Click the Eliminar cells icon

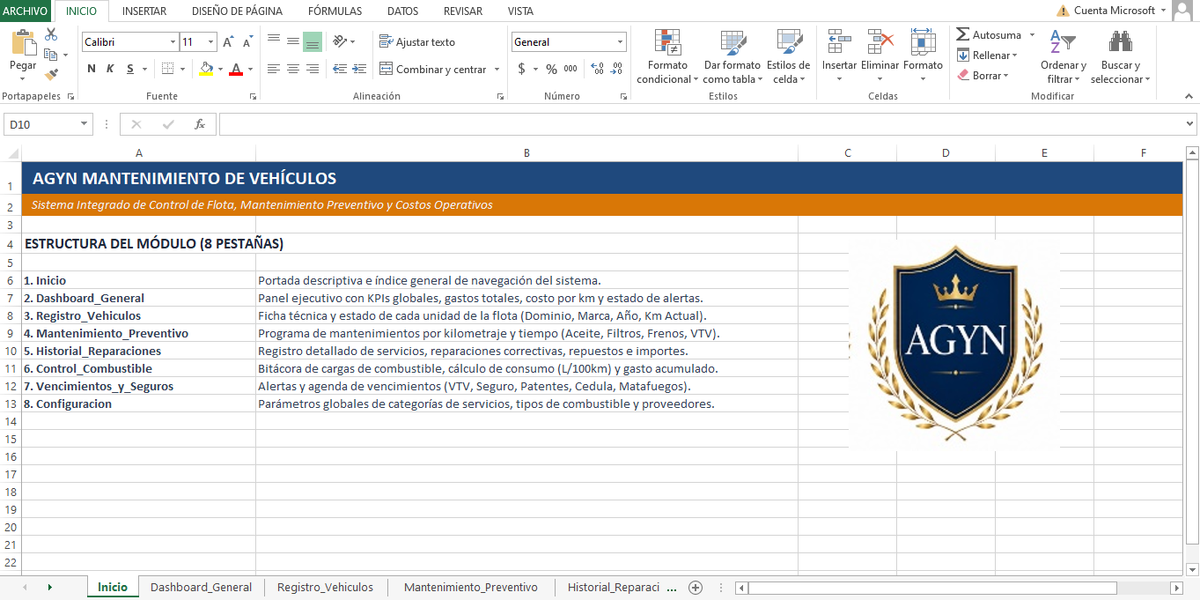[880, 42]
